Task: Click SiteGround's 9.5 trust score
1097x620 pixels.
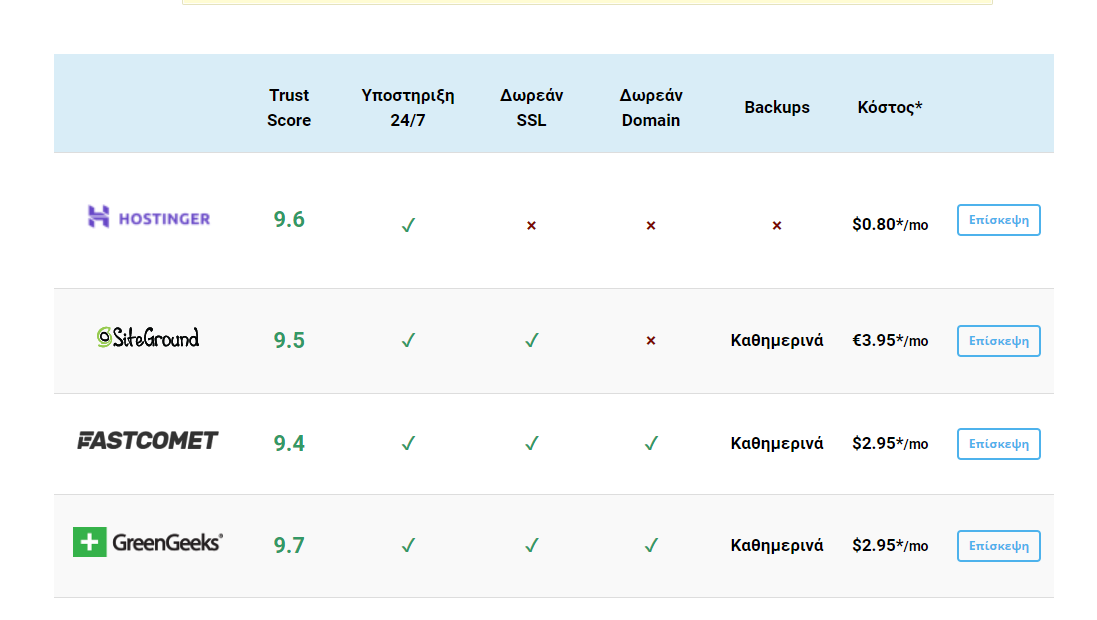Action: click(x=289, y=341)
